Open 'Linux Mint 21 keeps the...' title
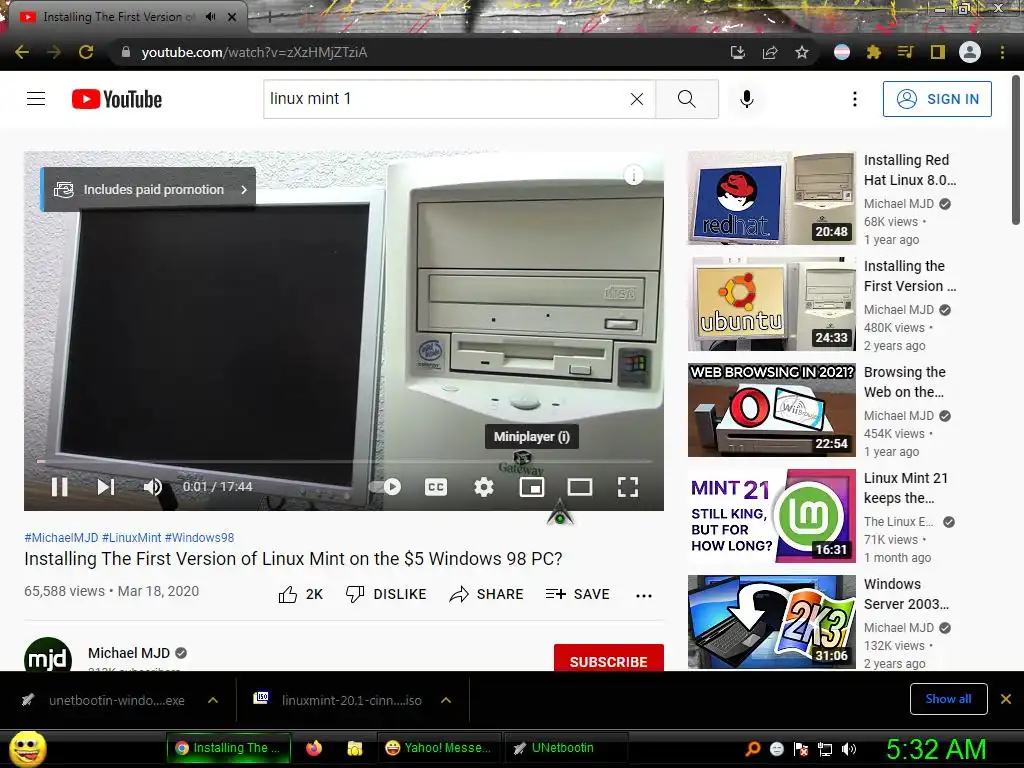1024x768 pixels. 905,488
